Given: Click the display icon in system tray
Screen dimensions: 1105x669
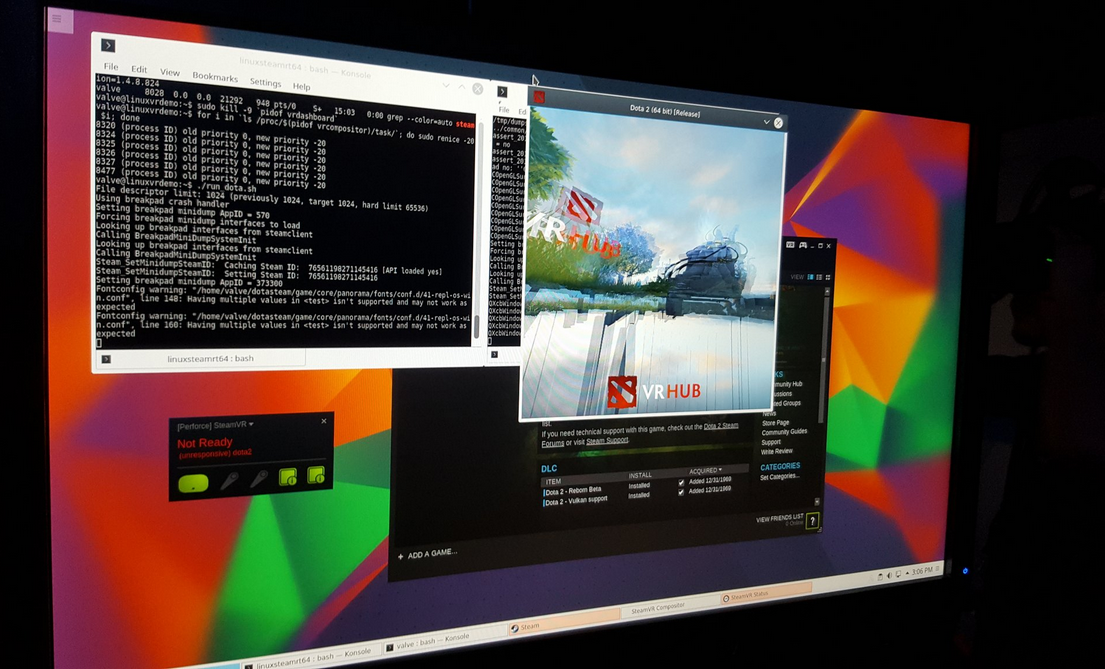Looking at the screenshot, I should point(898,574).
